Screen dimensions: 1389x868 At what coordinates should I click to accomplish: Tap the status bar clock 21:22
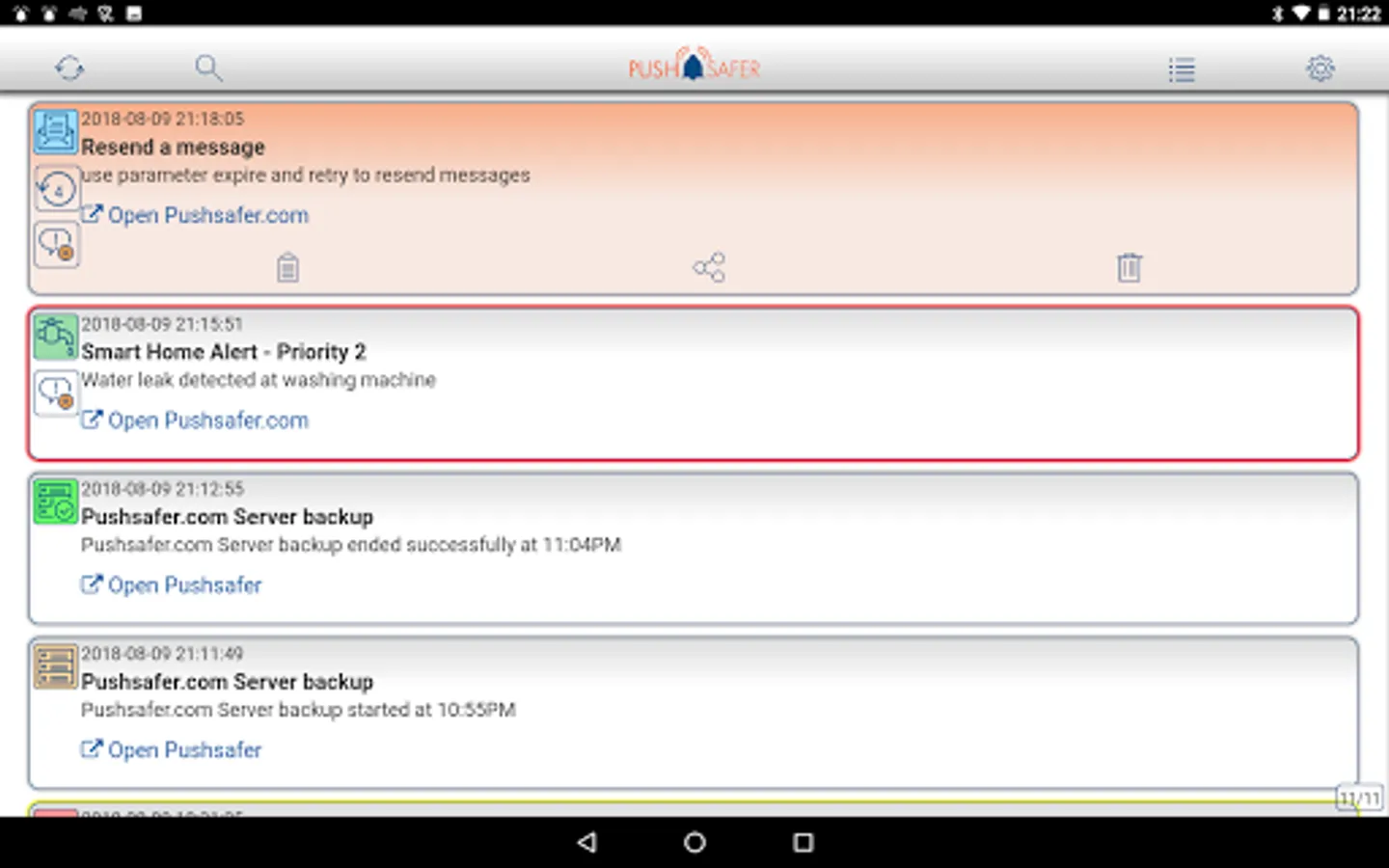1360,14
